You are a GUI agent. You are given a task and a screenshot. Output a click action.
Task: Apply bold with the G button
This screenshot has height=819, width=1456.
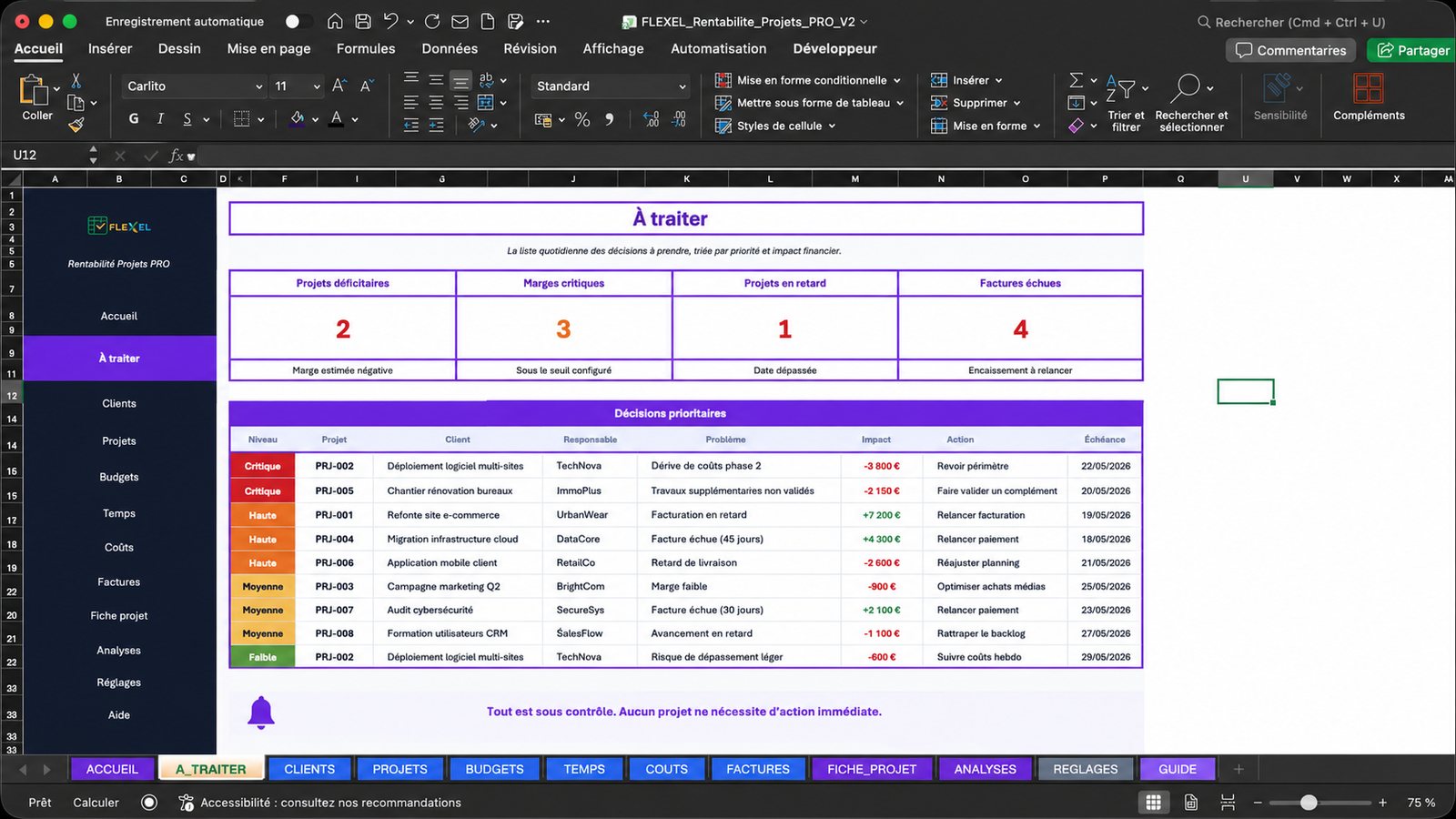(134, 118)
